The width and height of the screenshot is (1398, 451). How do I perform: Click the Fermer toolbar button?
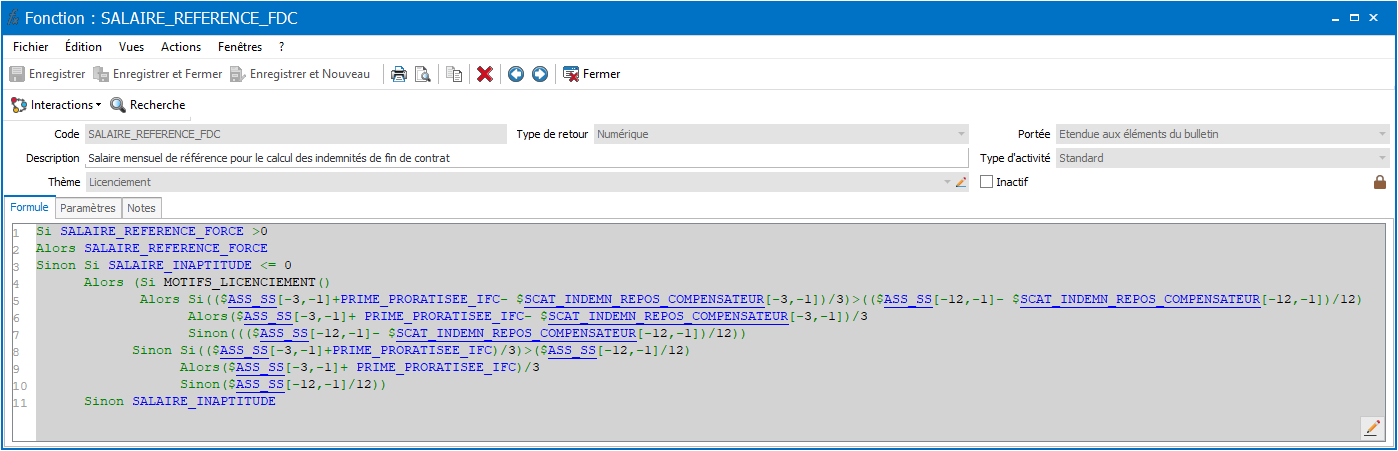591,74
